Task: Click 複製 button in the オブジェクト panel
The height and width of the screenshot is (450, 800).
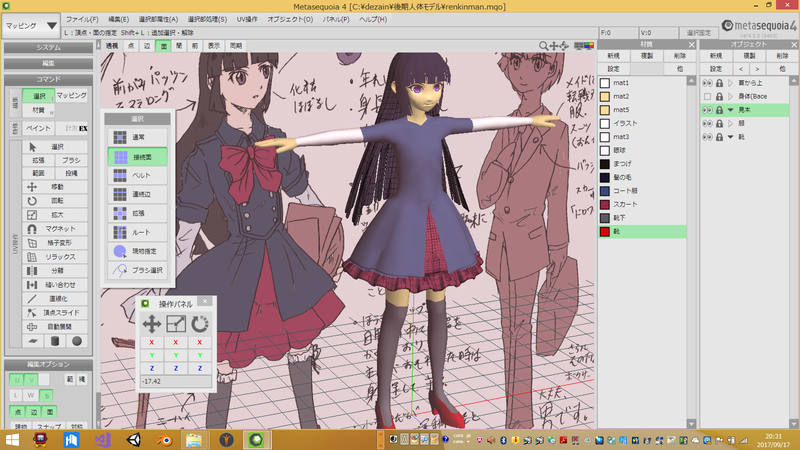Action: coord(749,56)
